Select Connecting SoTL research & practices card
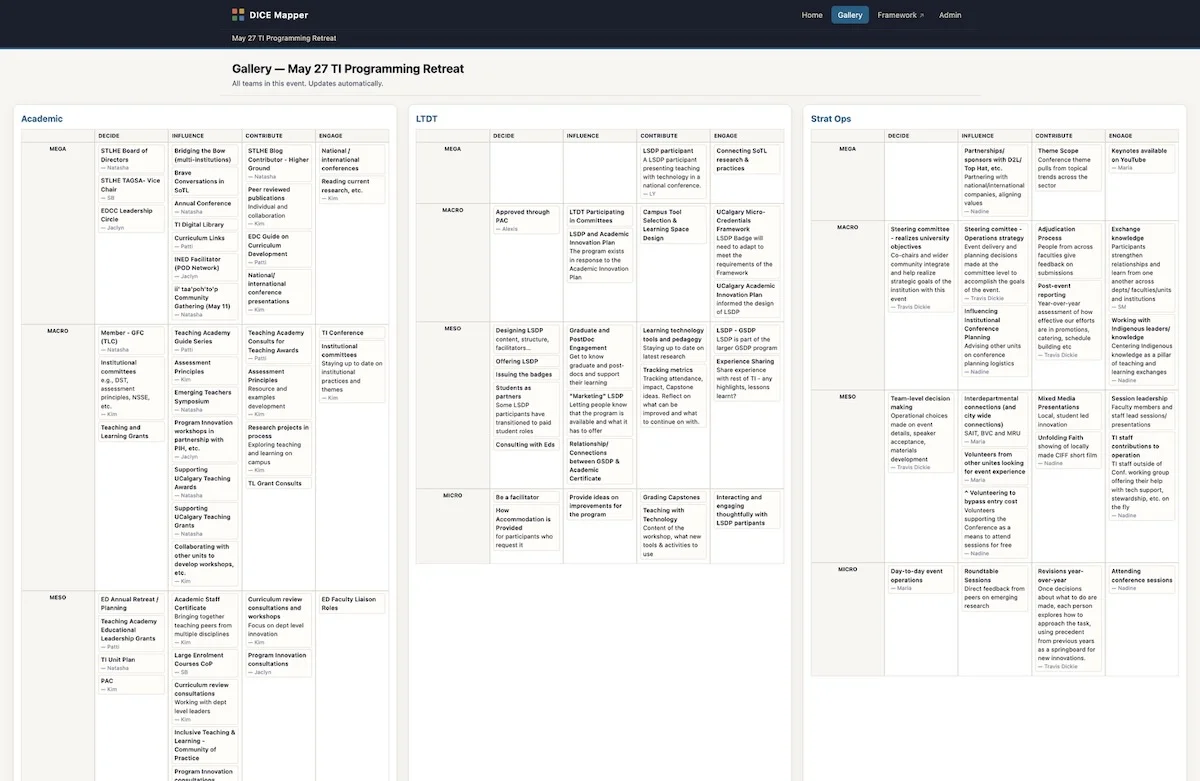1200x781 pixels. pos(747,159)
